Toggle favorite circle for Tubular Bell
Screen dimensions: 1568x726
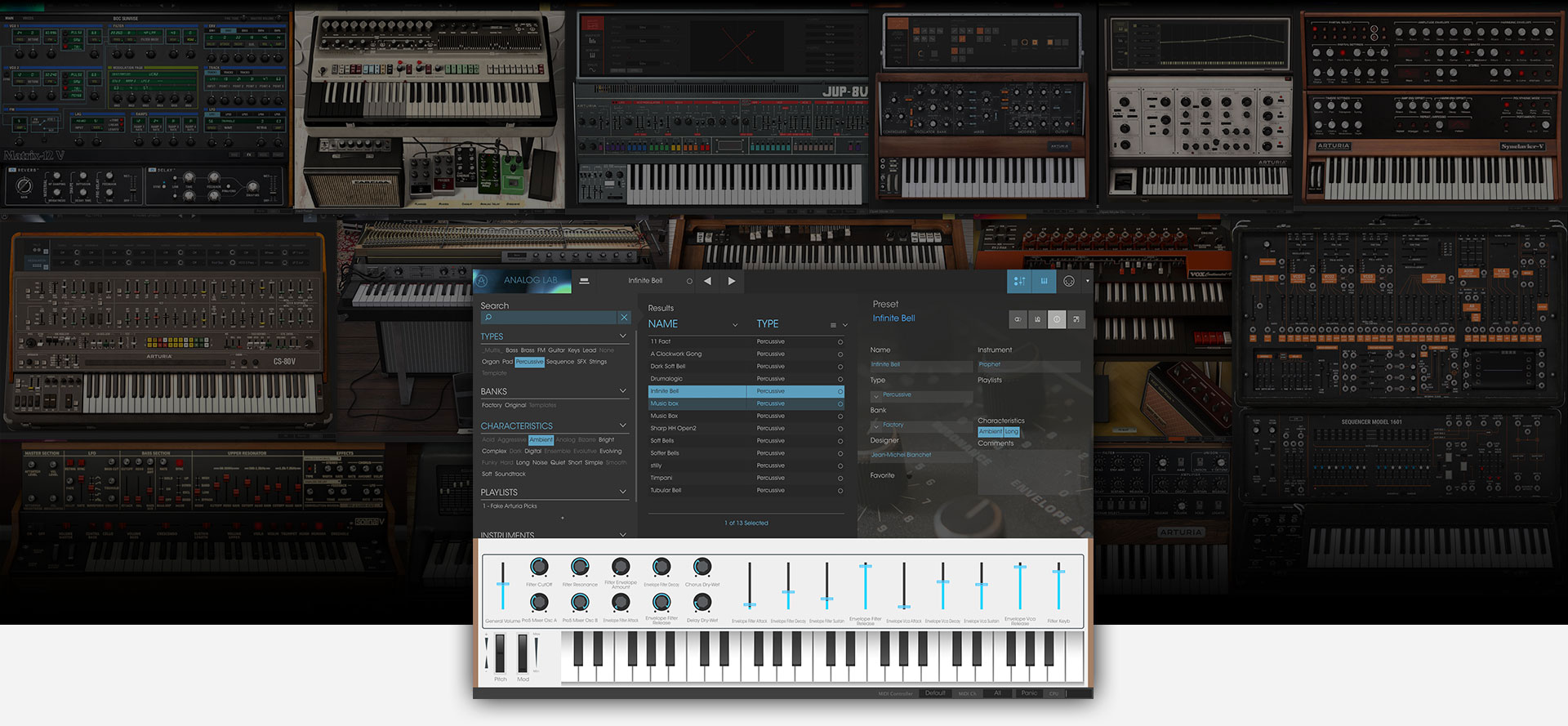point(840,491)
